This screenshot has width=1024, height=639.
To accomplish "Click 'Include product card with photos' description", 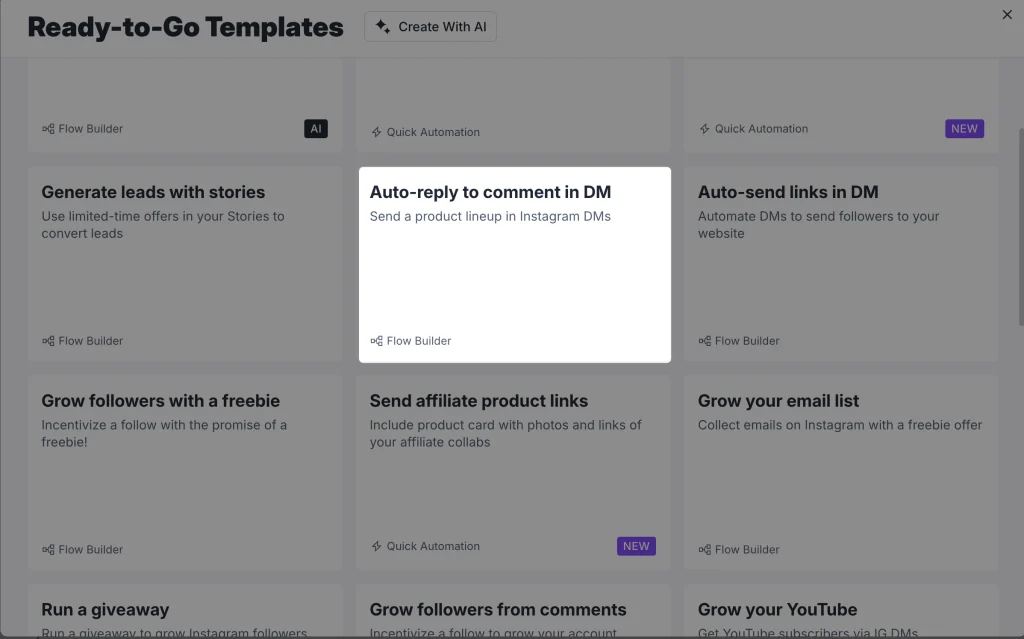I will coord(505,433).
